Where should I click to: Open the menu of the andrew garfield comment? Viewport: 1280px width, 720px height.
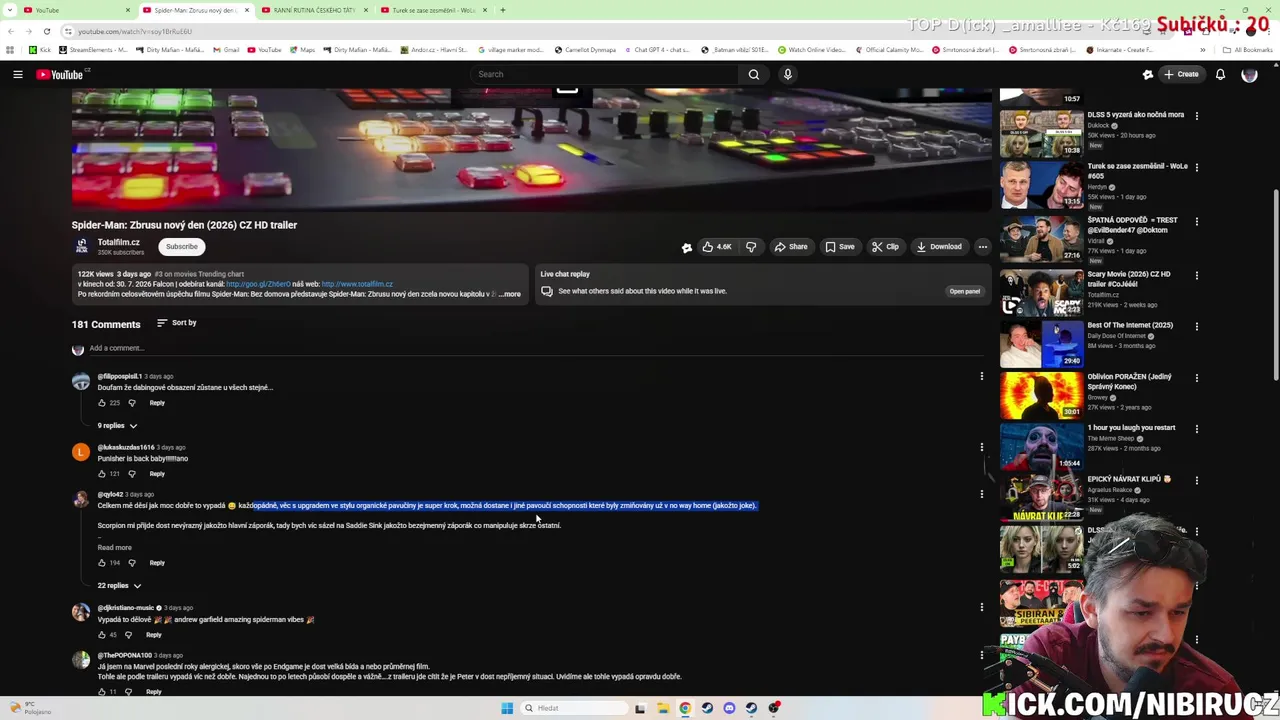pos(981,607)
